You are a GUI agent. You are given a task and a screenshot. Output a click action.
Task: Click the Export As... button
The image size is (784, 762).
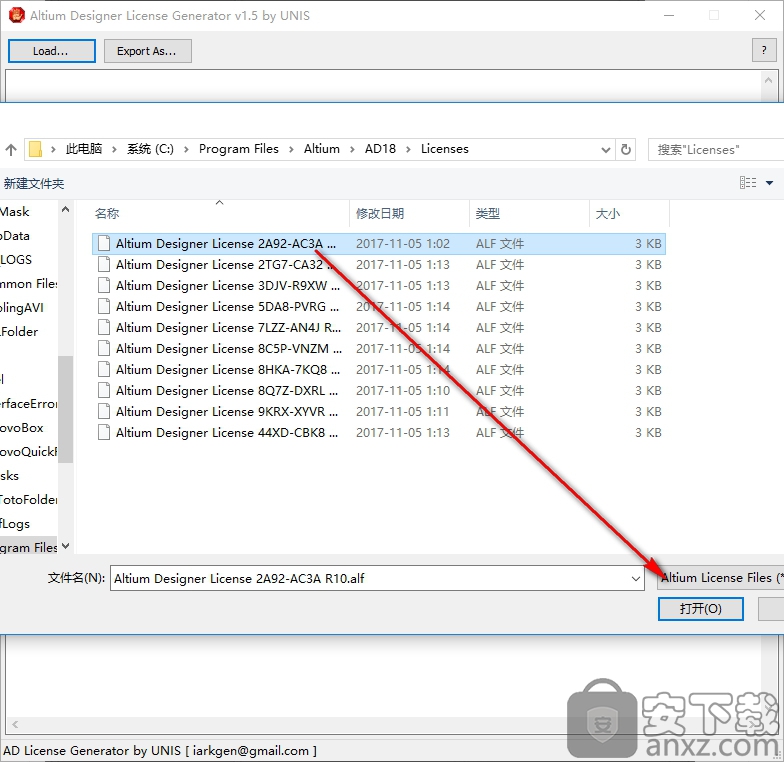pyautogui.click(x=148, y=51)
